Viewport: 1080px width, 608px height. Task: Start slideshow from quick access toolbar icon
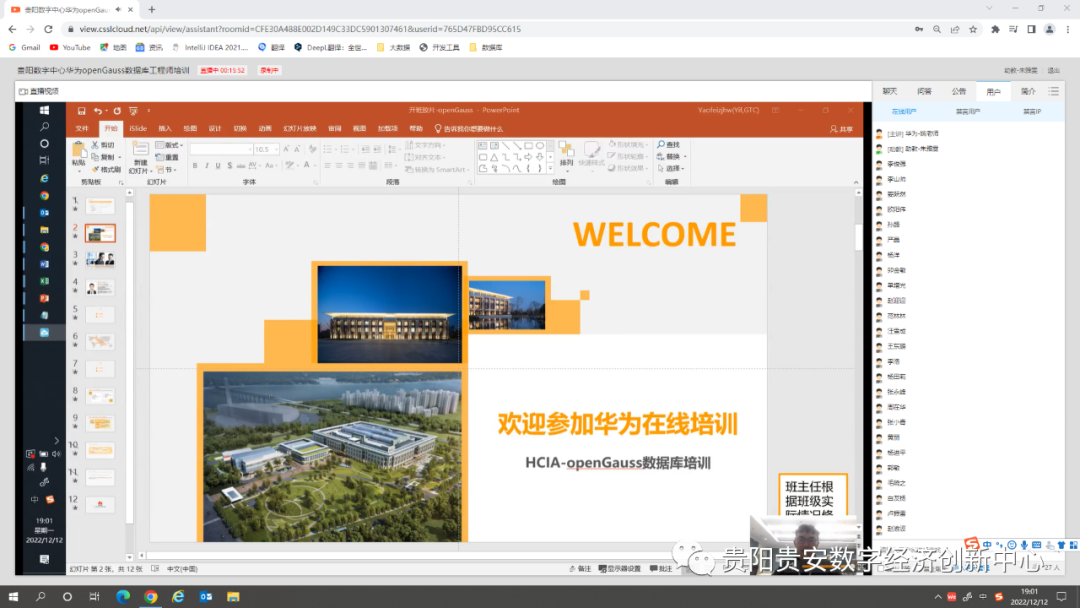pyautogui.click(x=134, y=111)
